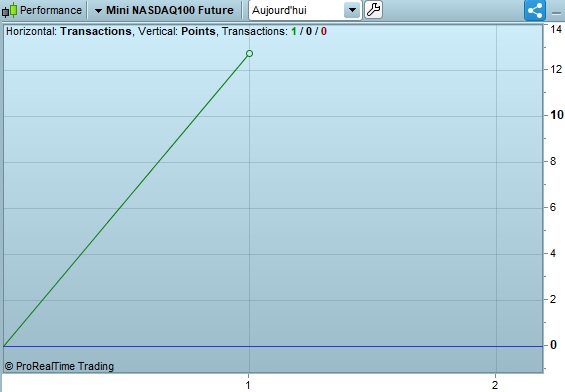565x392 pixels.
Task: Click the bold 10 value on vertical axis
Action: point(556,115)
